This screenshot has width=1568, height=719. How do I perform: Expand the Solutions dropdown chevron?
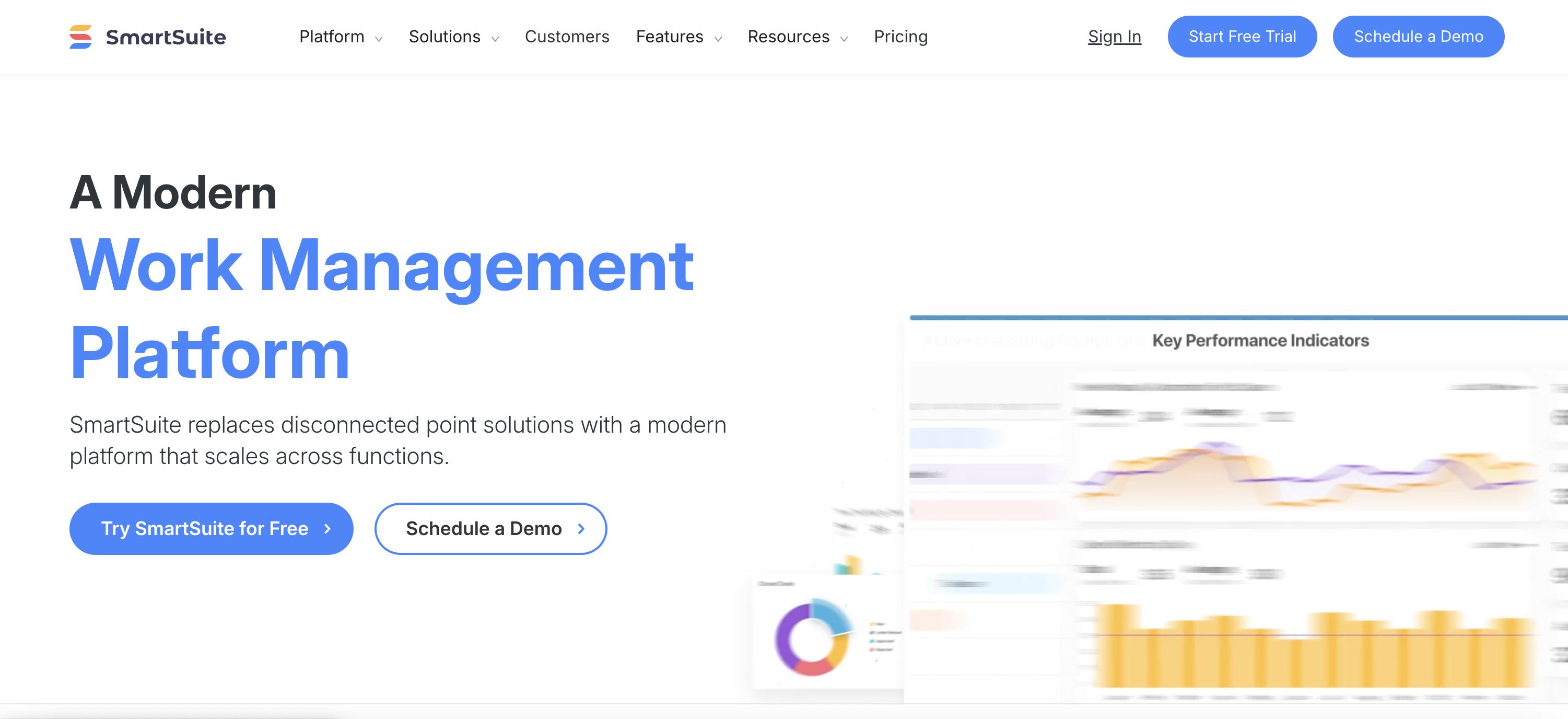coord(495,38)
